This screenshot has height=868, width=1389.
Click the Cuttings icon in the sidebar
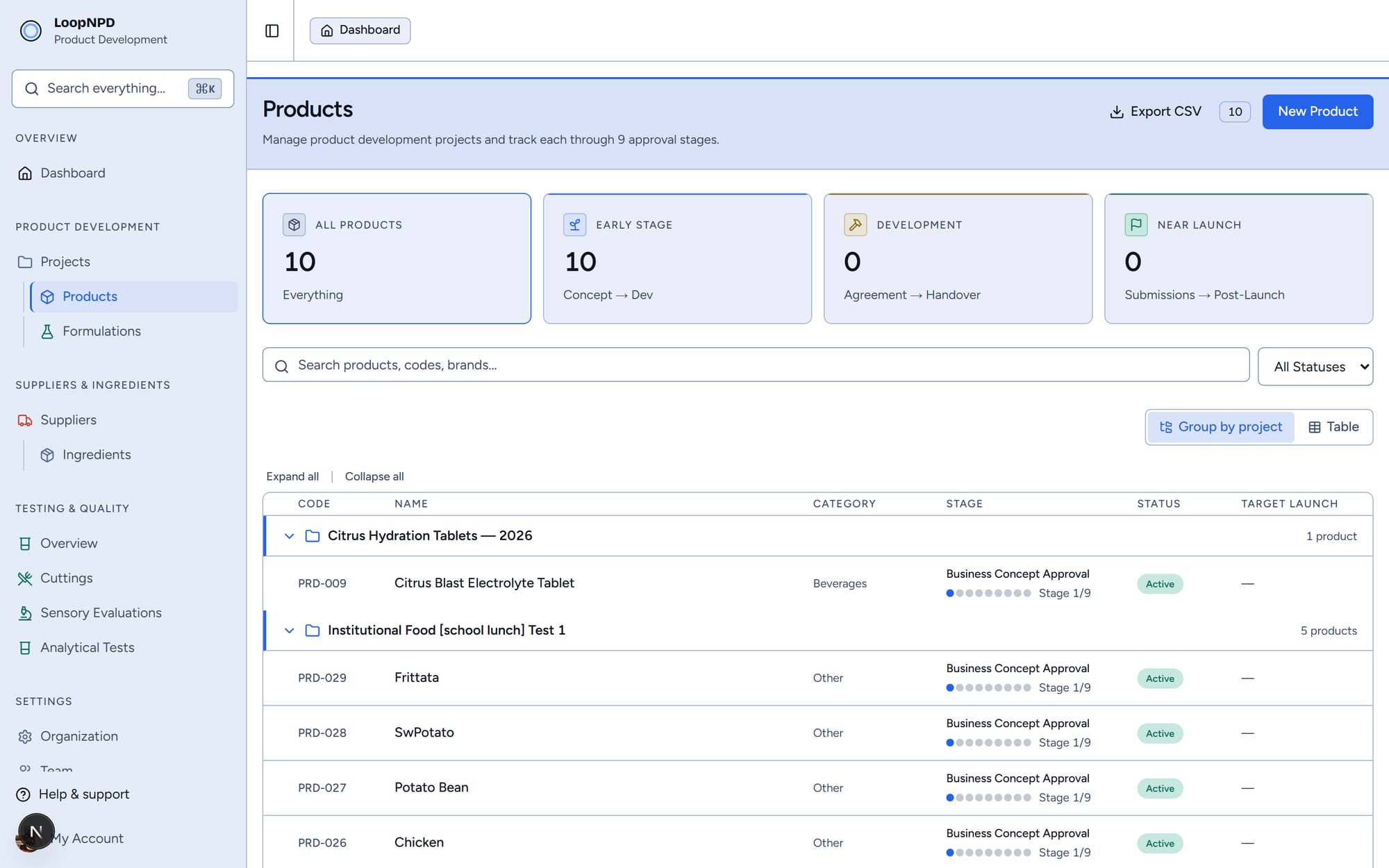tap(25, 578)
